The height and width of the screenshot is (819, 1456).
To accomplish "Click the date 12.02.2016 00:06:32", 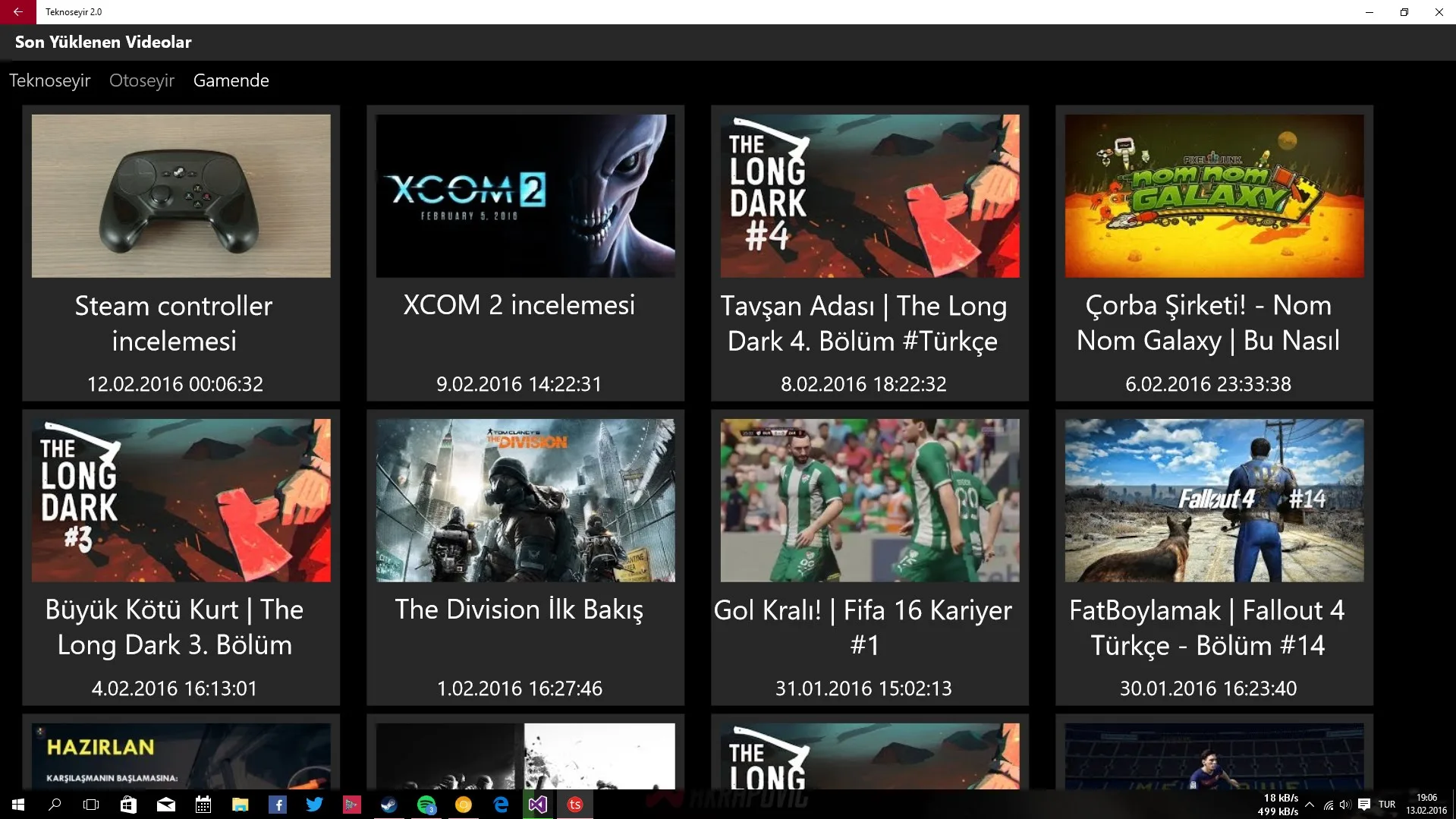I will tap(175, 384).
